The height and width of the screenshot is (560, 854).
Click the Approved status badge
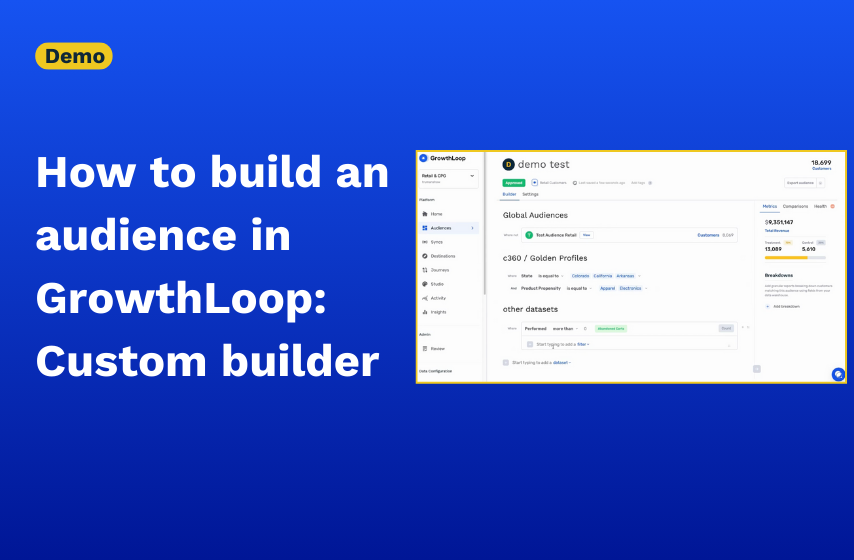514,183
